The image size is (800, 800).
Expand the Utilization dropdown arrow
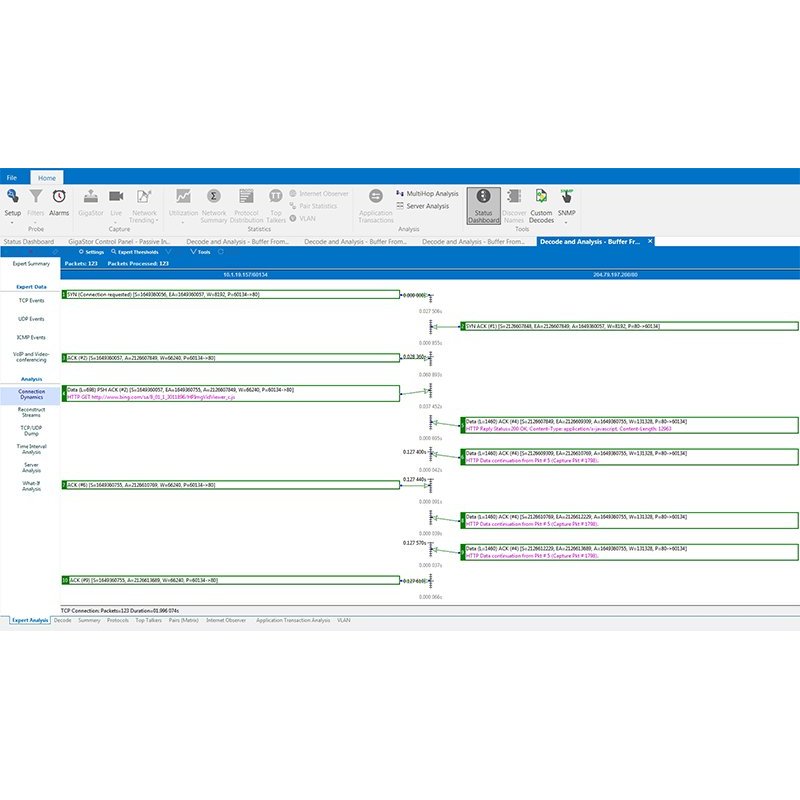pos(183,222)
